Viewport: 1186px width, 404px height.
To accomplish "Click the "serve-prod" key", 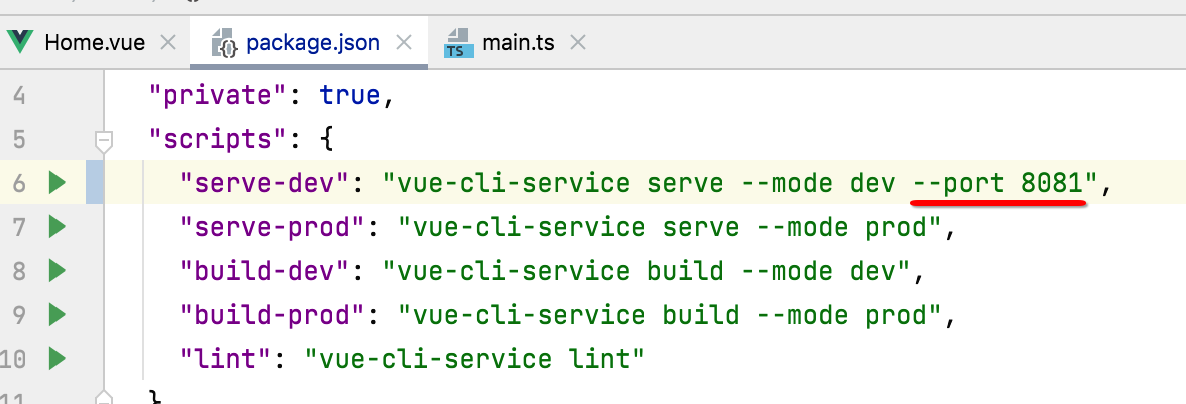I will (x=272, y=227).
